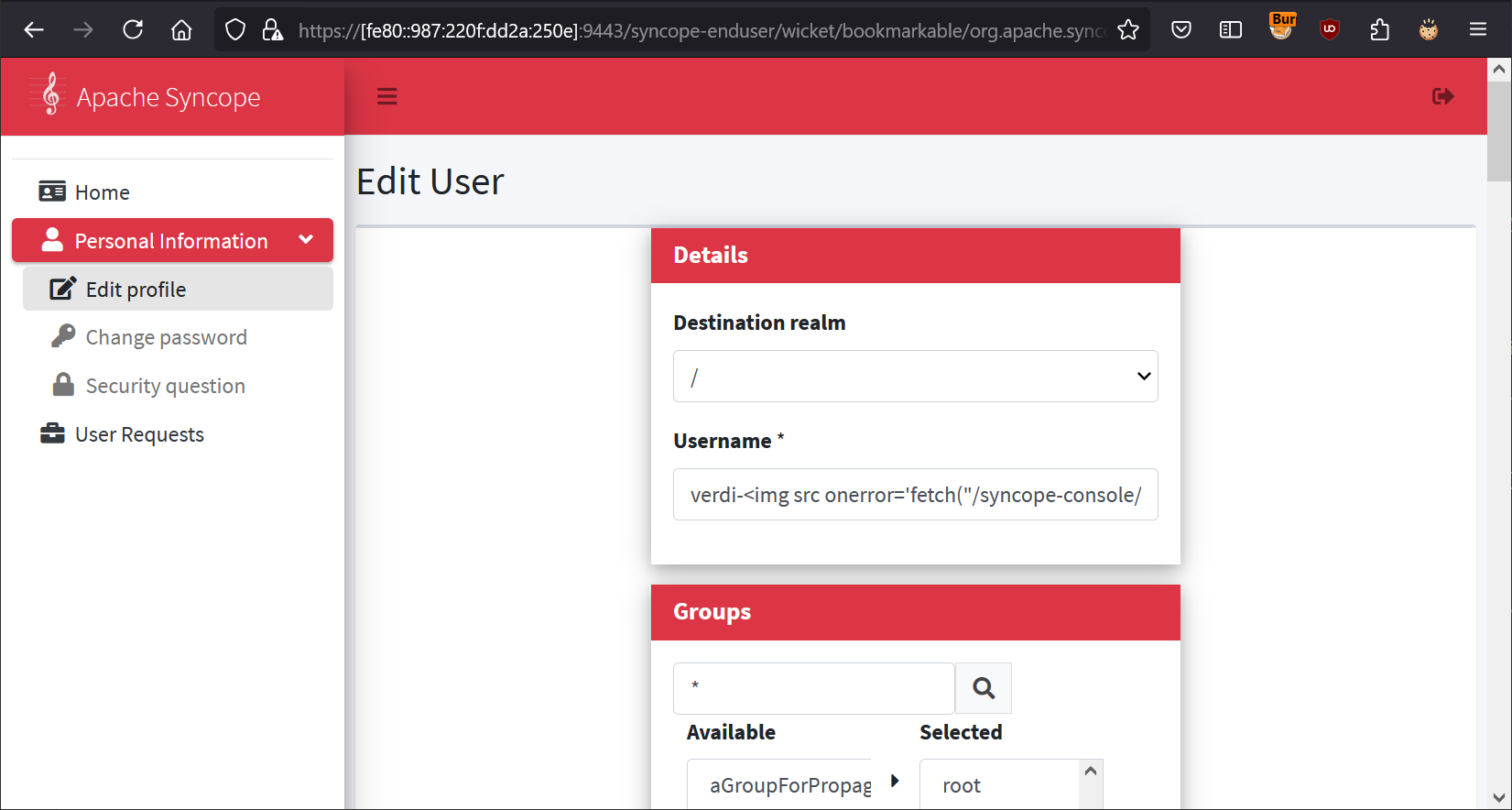The height and width of the screenshot is (810, 1512).
Task: Go back to the previous page
Action: click(x=34, y=30)
